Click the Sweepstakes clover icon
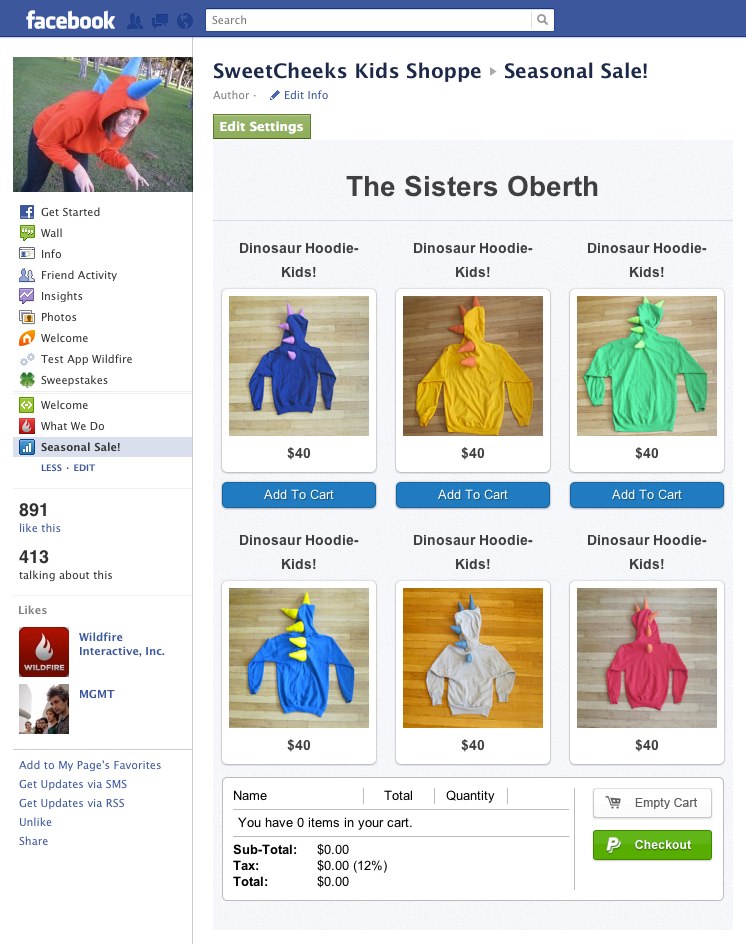Image resolution: width=746 pixels, height=944 pixels. click(26, 380)
